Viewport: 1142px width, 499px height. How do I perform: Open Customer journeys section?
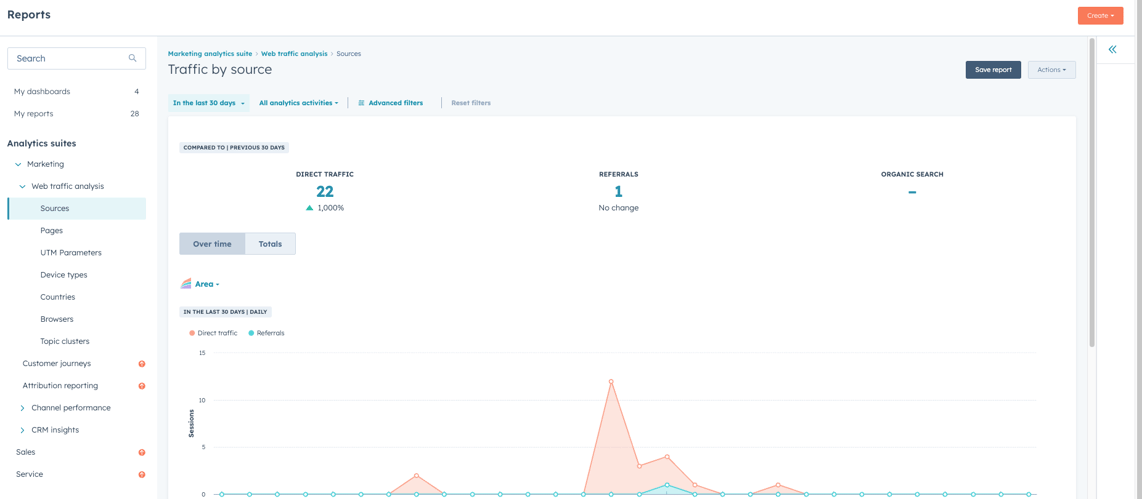pos(57,364)
